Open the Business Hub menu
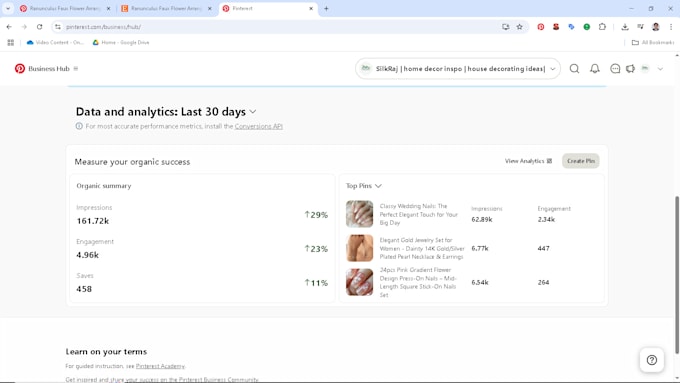Image resolution: width=680 pixels, height=383 pixels. click(x=76, y=69)
